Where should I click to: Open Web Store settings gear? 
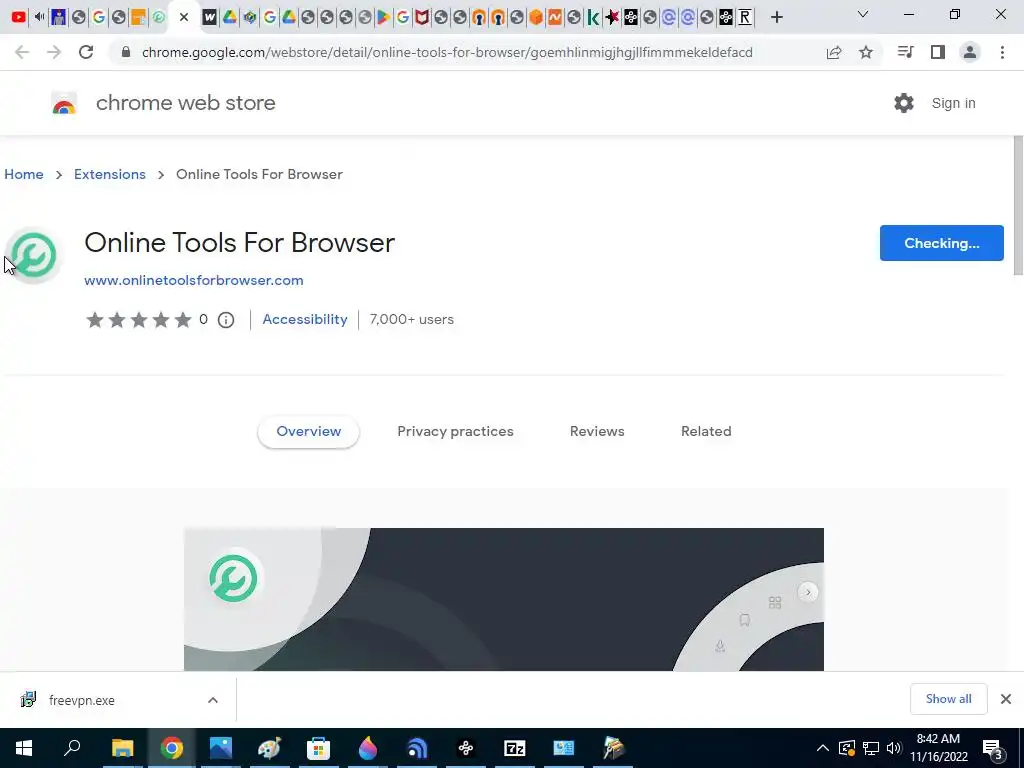pos(904,103)
